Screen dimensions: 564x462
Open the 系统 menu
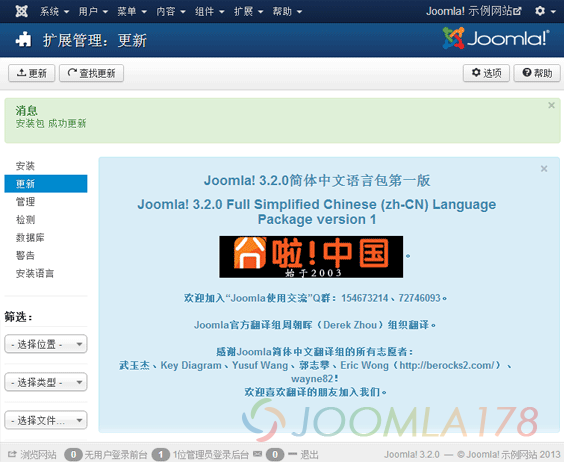54,12
